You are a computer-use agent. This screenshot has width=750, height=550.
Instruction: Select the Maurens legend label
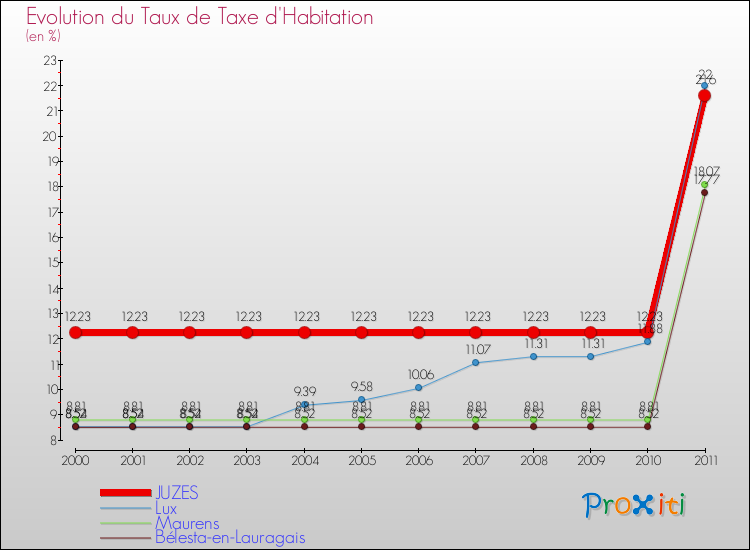(x=187, y=523)
